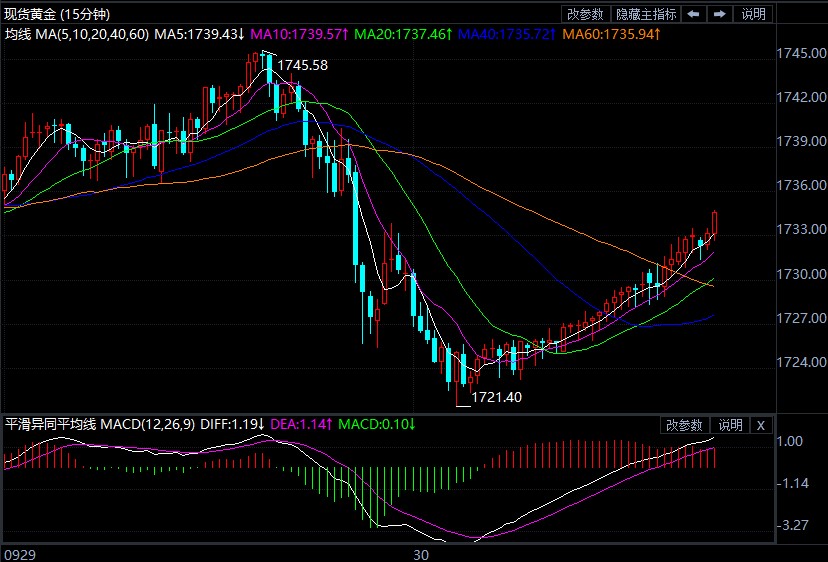The height and width of the screenshot is (562, 828).
Task: Click the 均线 MA(5,10,20,40,60) label
Action: [77, 35]
